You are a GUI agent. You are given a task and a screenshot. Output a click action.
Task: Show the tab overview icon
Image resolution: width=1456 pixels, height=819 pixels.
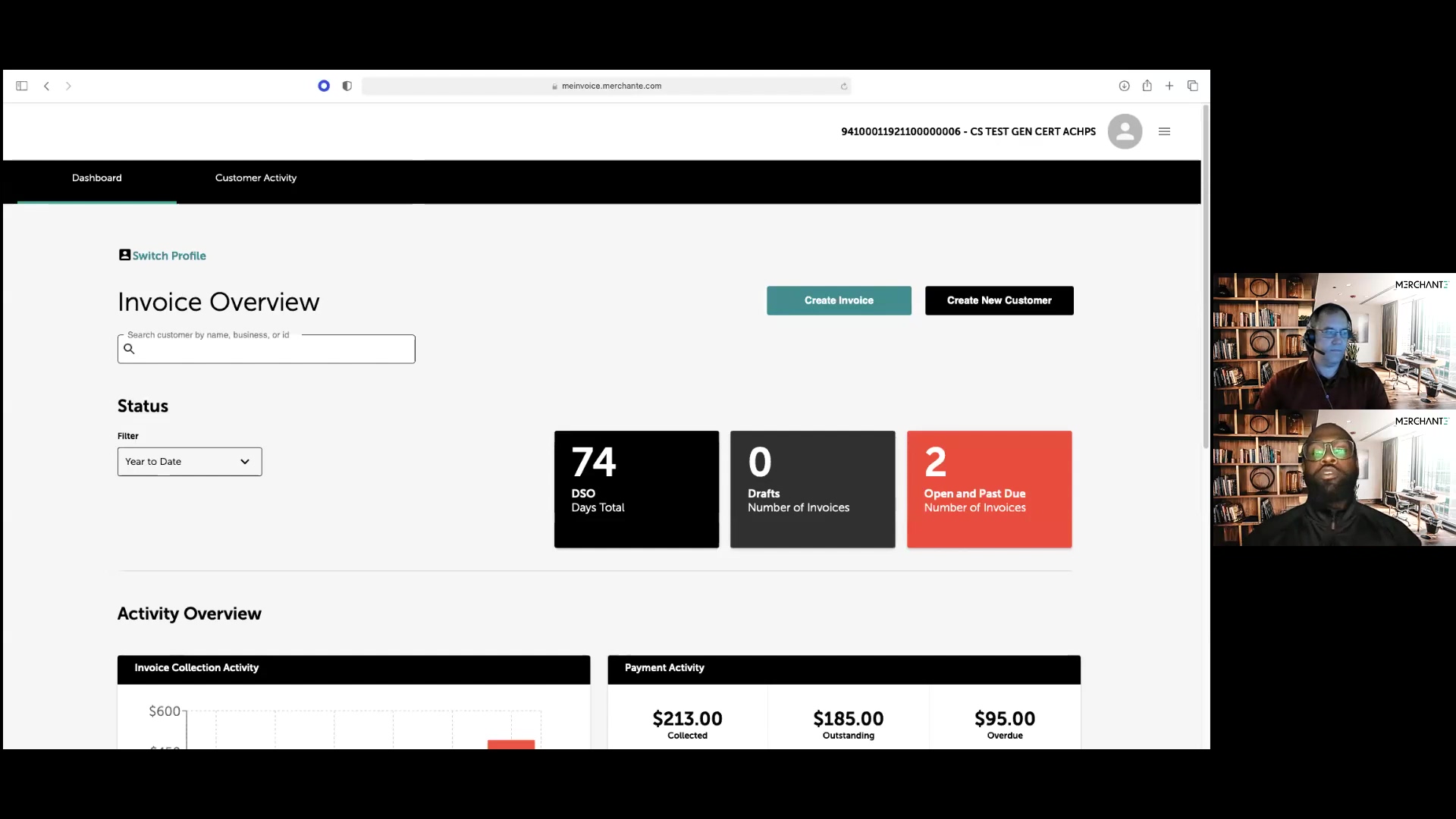pos(1193,86)
